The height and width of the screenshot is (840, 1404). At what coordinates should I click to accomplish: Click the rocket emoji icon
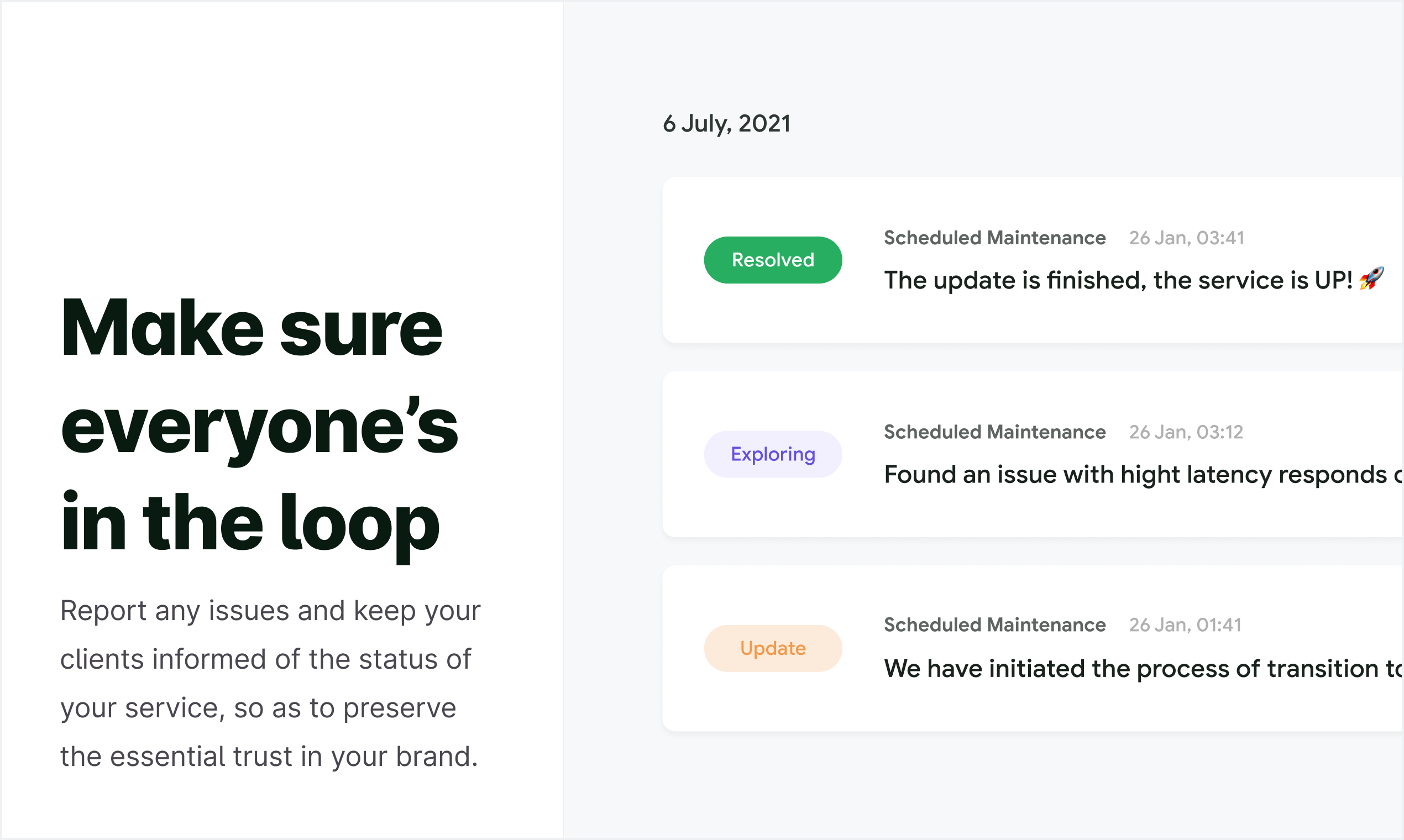point(1372,279)
